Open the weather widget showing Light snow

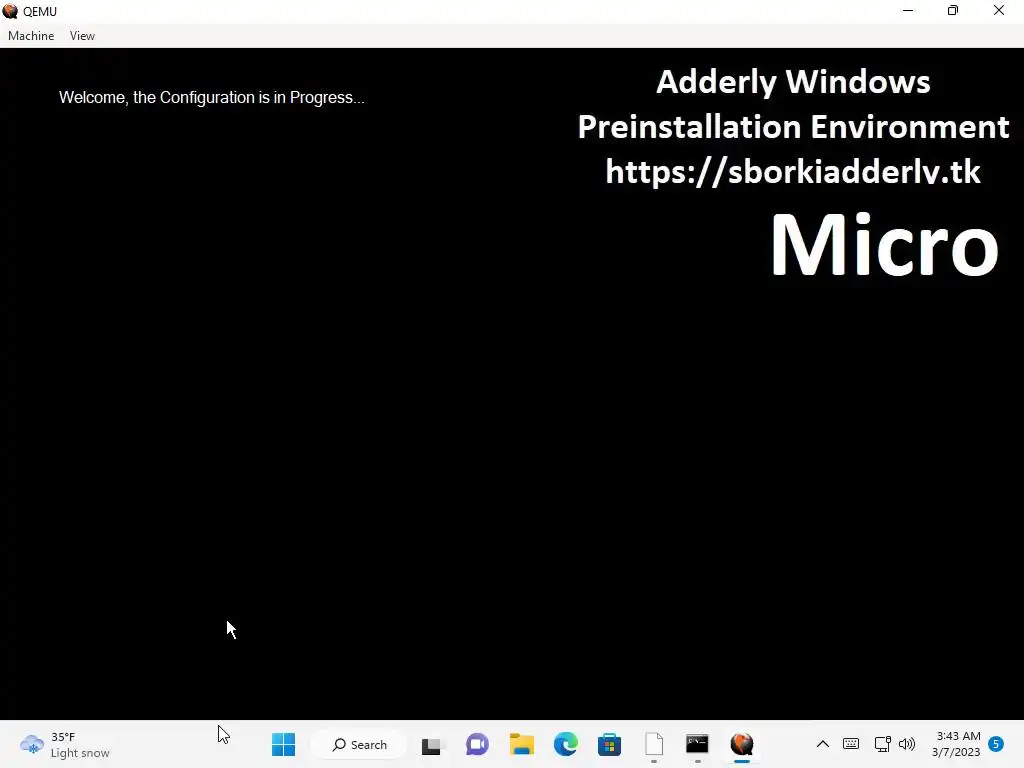point(65,744)
